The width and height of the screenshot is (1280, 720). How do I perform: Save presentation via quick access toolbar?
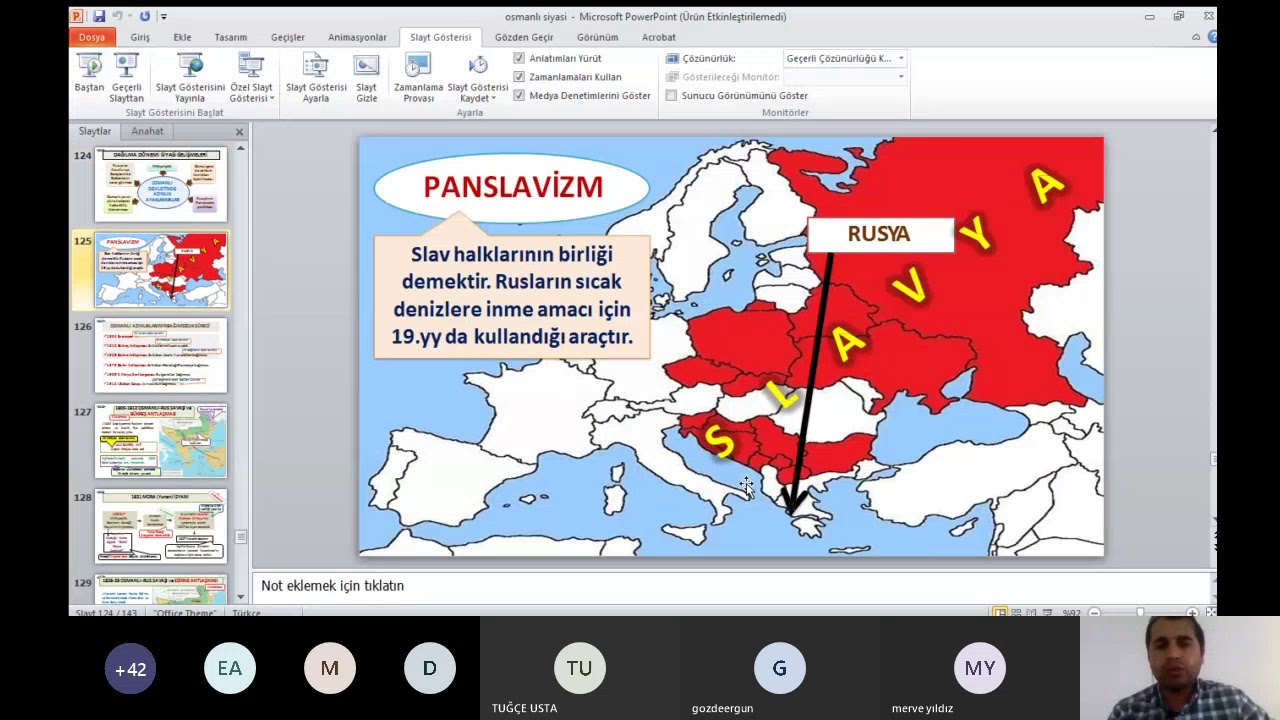98,16
